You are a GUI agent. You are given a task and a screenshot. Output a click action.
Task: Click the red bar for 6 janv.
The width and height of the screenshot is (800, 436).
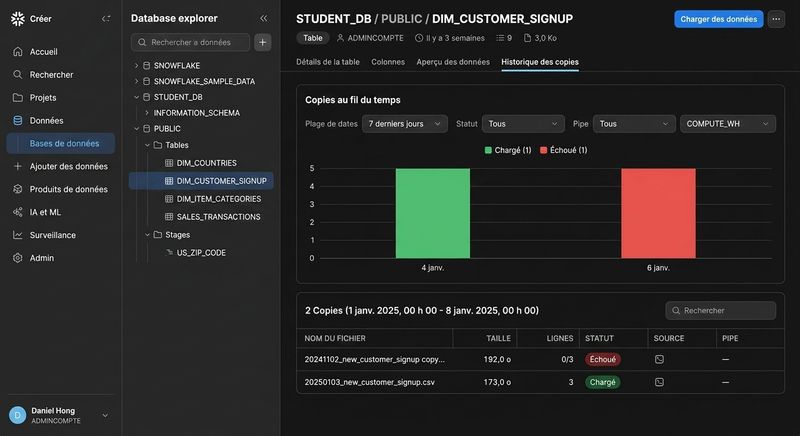click(x=658, y=213)
